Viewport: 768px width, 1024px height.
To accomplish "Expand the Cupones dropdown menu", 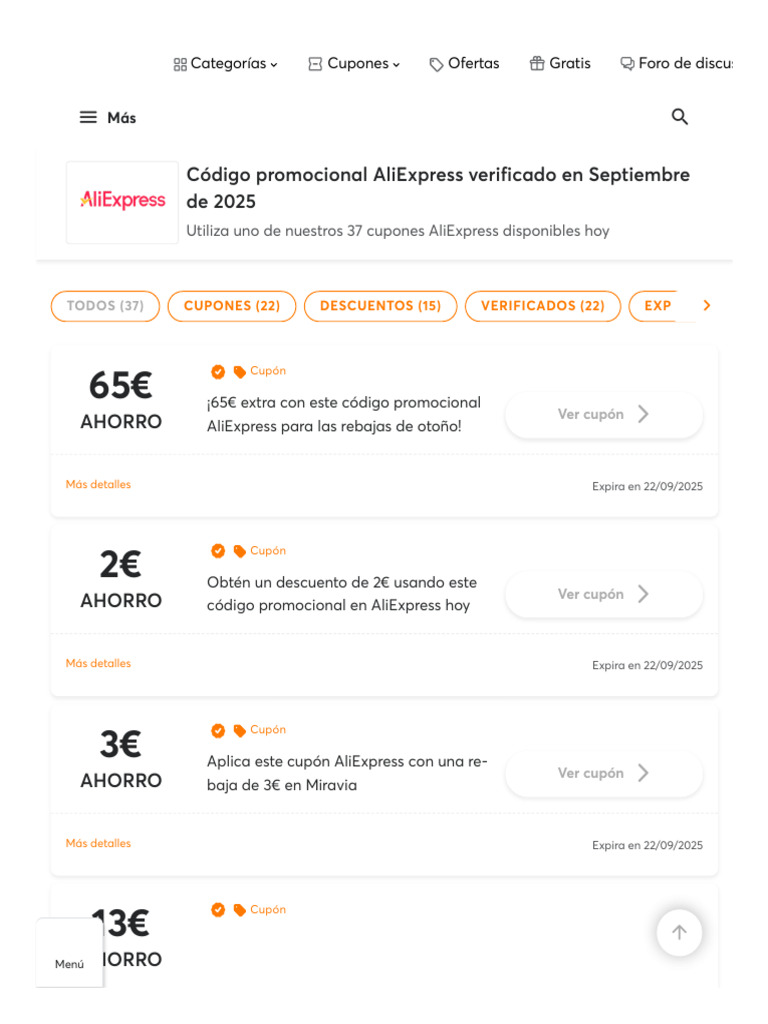I will point(354,64).
